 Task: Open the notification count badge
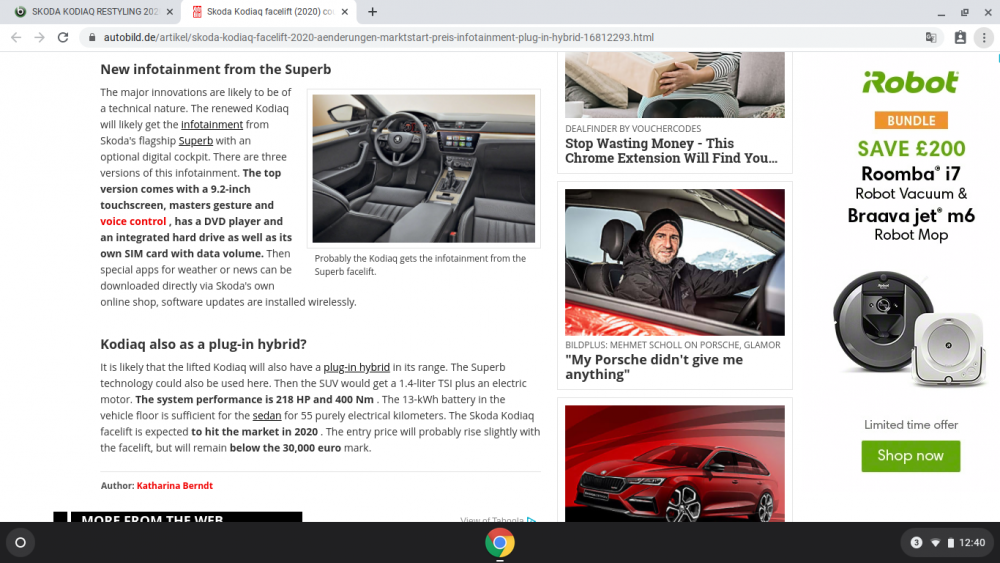[916, 543]
